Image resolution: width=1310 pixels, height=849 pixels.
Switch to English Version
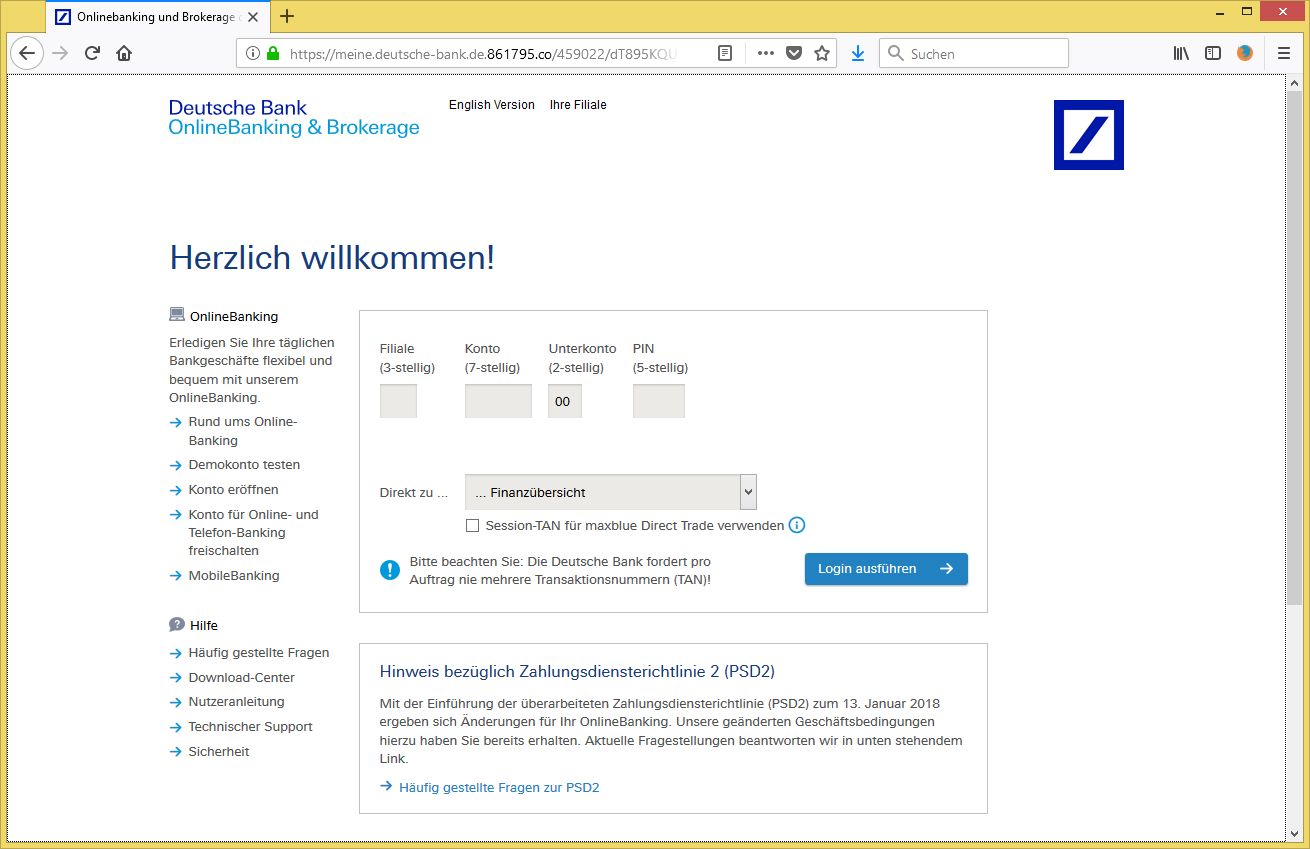pyautogui.click(x=492, y=105)
